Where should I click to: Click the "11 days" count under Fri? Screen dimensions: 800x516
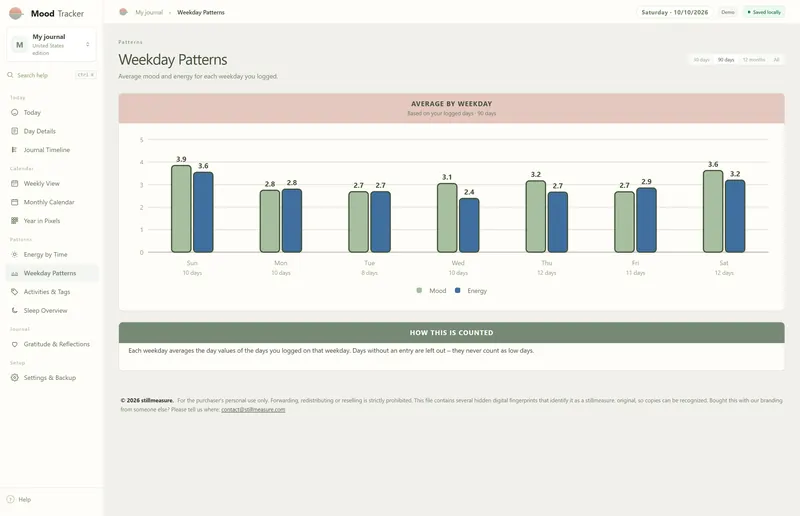635,273
